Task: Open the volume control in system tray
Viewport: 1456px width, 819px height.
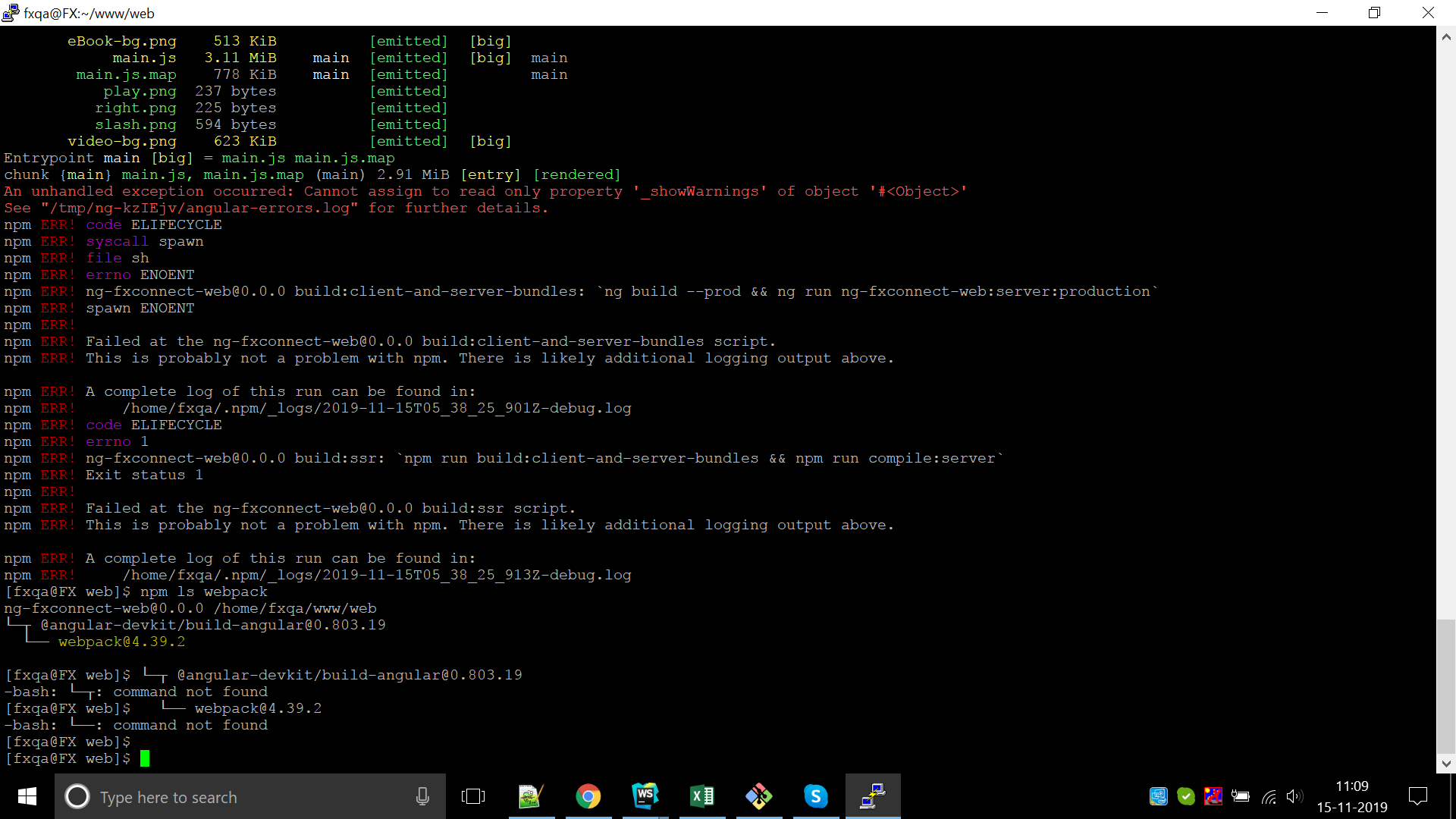Action: pyautogui.click(x=1294, y=796)
